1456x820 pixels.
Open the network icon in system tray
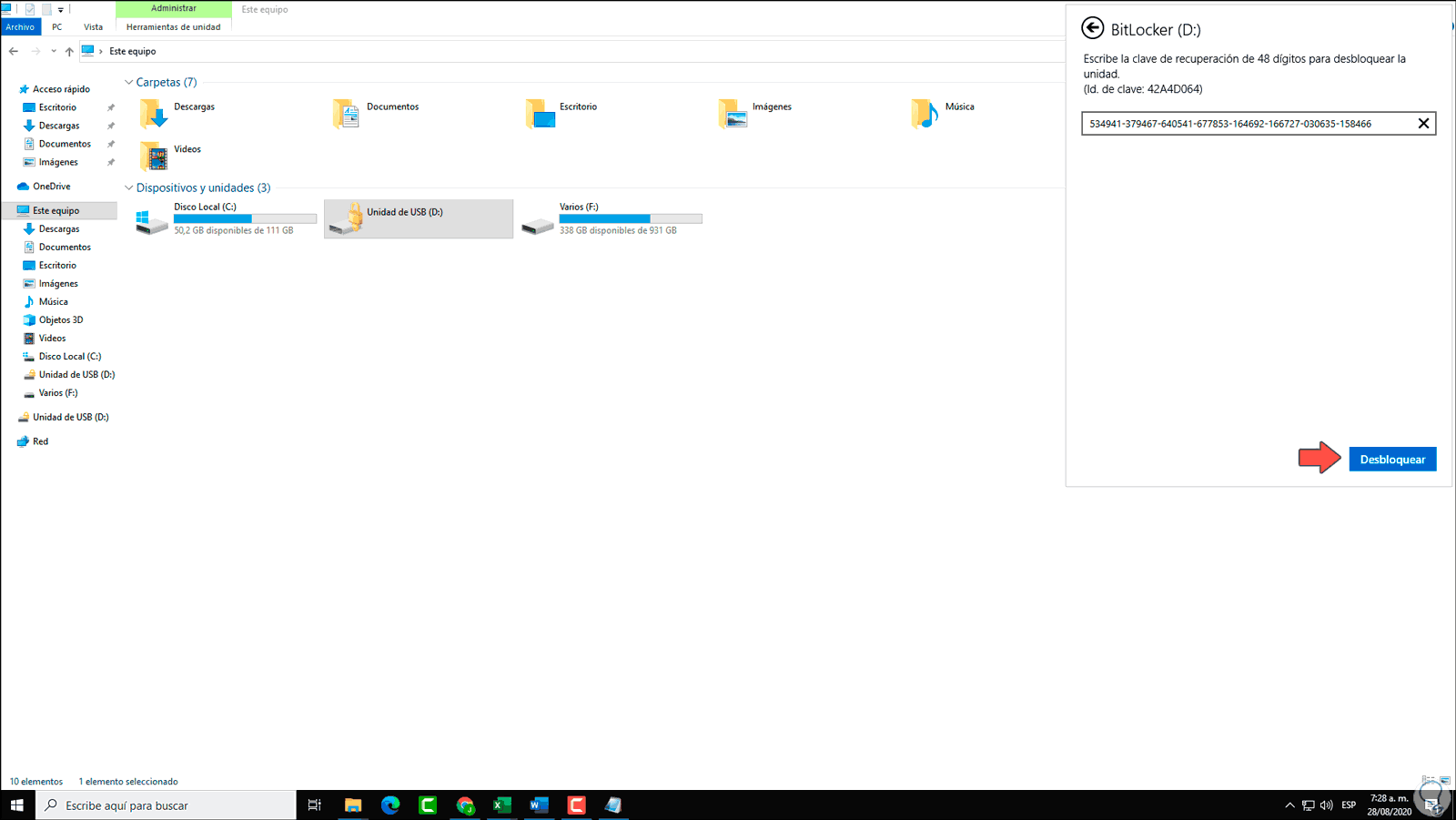coord(1309,805)
